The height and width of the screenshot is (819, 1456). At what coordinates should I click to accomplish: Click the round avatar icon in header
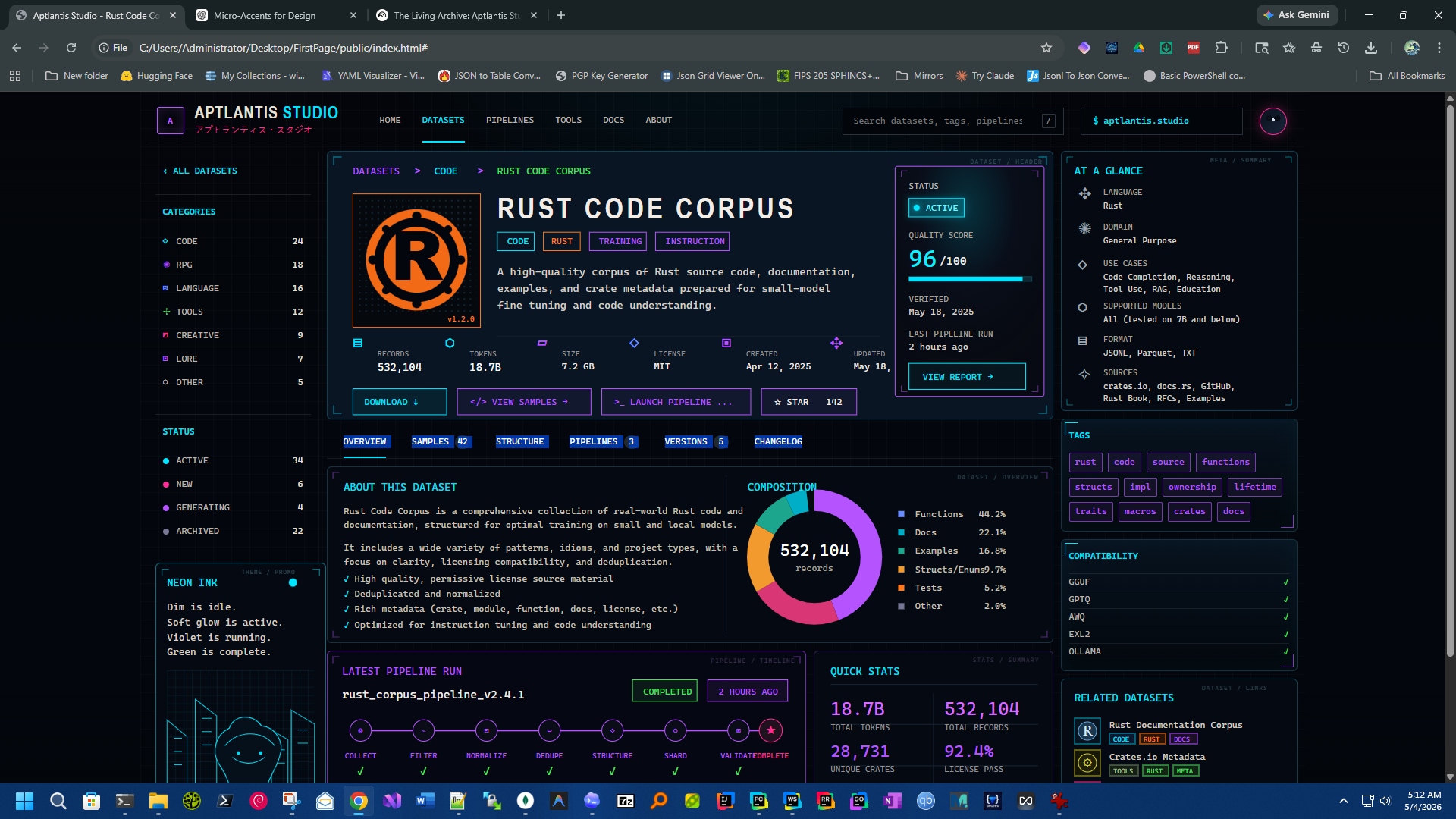coord(1273,121)
